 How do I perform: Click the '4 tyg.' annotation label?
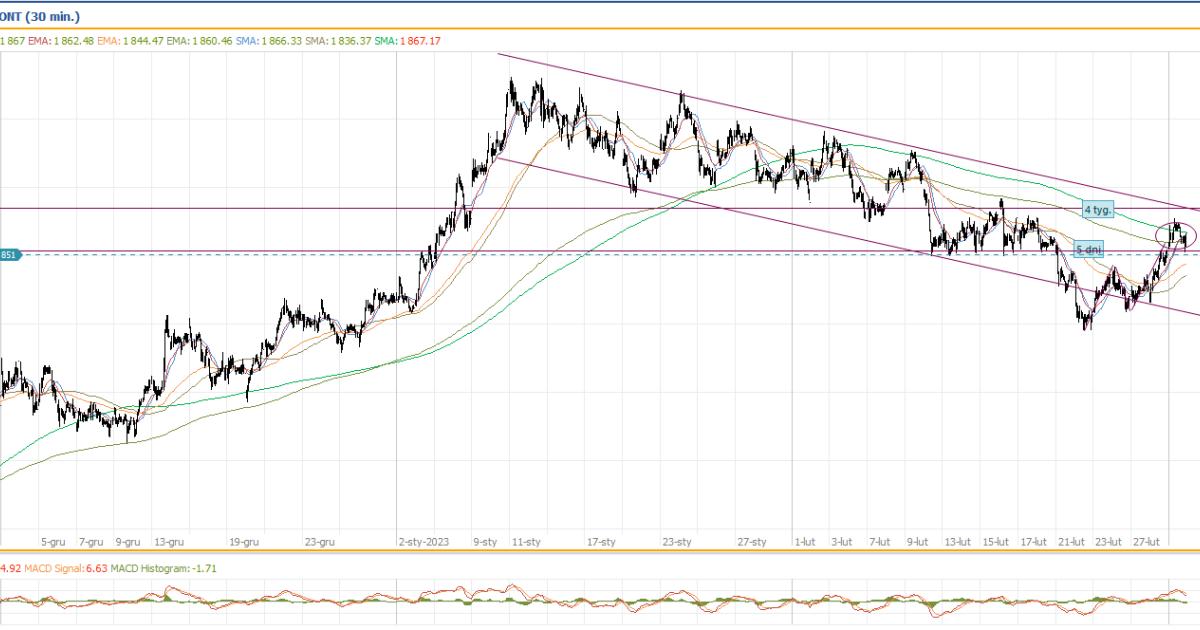pyautogui.click(x=1098, y=210)
